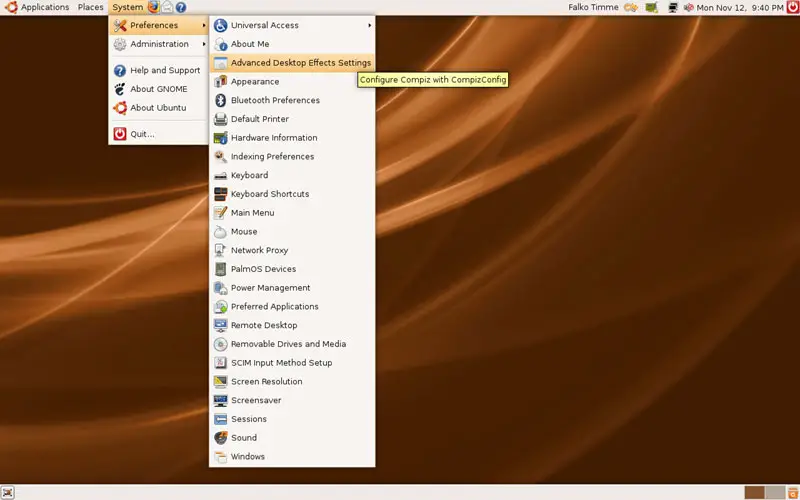Viewport: 800px width, 500px height.
Task: Click the Default Printer icon
Action: (x=220, y=119)
